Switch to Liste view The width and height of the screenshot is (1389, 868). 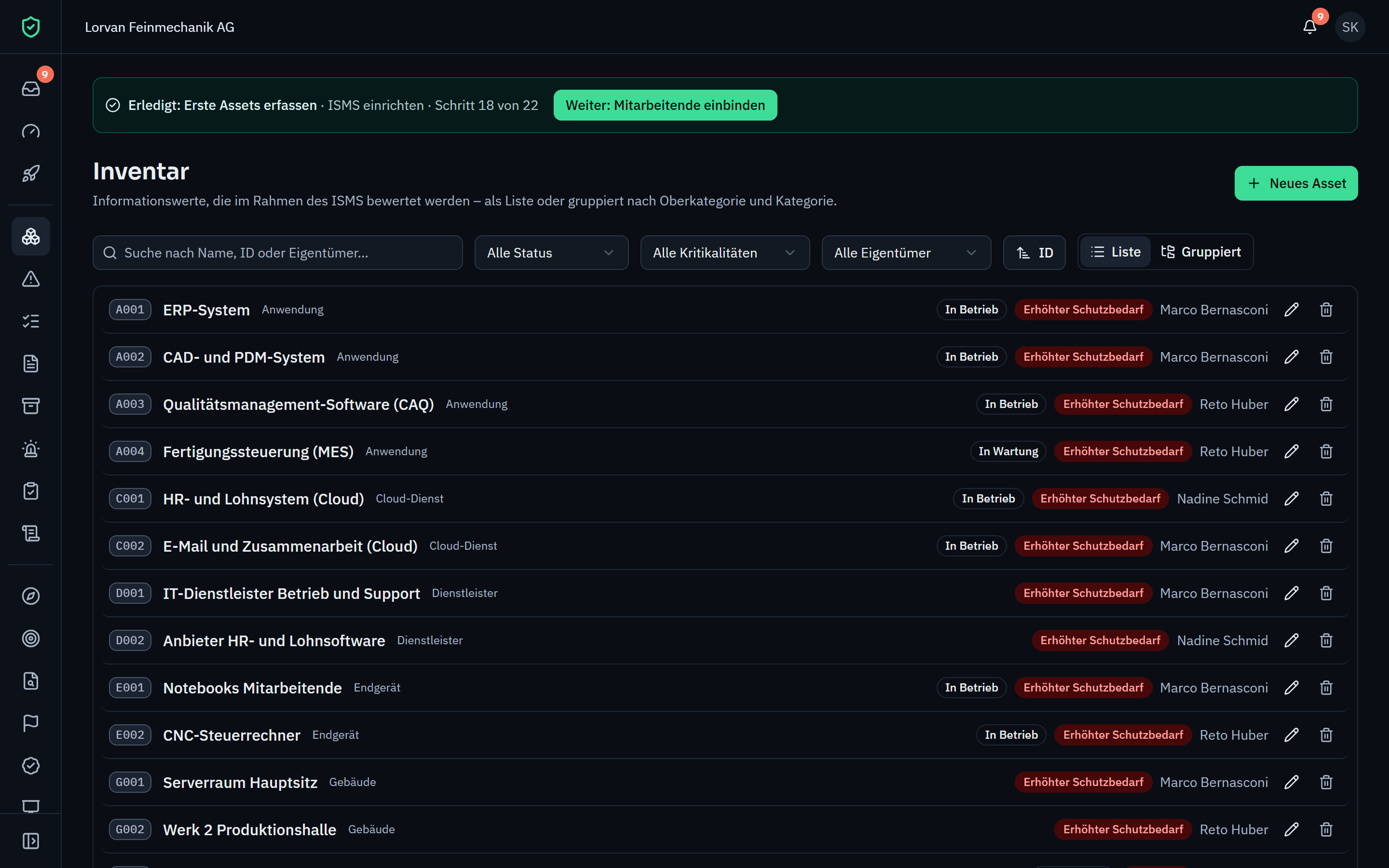coord(1115,252)
